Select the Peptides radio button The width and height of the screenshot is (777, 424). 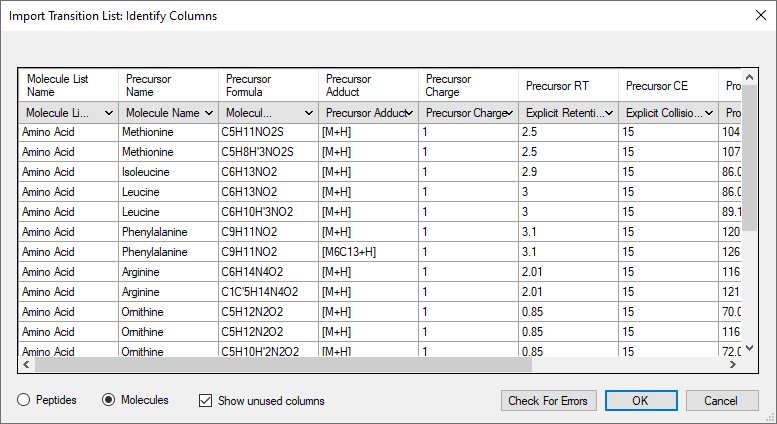point(47,400)
